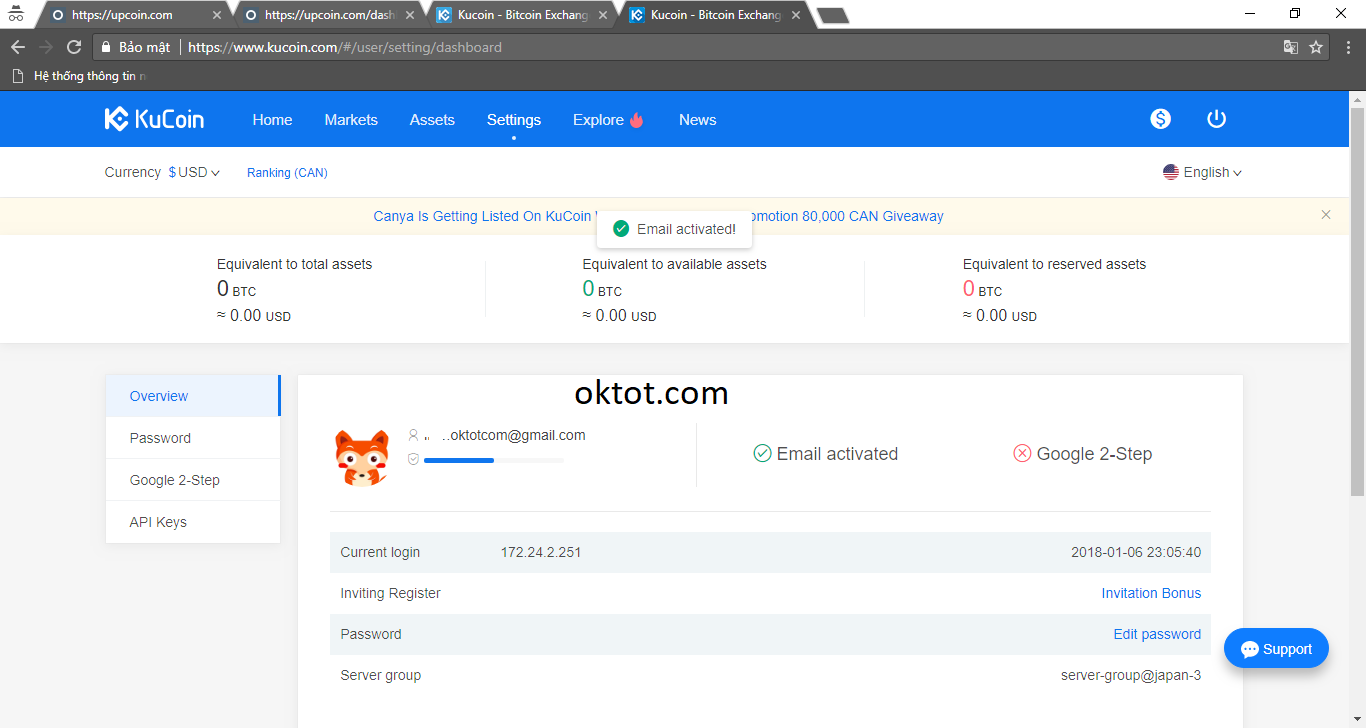Expand the USD currency dropdown

194,172
